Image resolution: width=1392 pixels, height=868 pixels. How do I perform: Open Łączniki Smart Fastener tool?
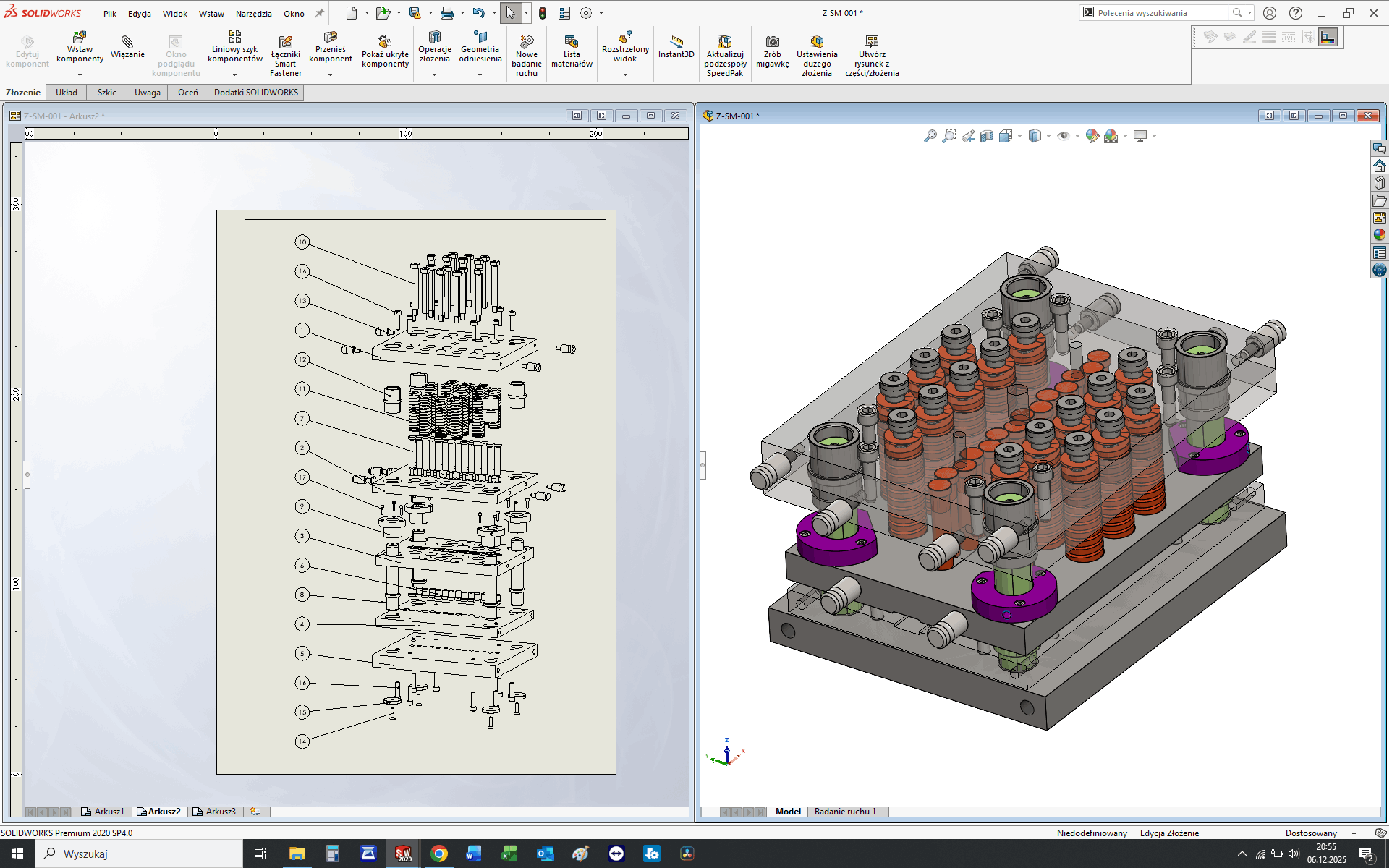point(286,42)
